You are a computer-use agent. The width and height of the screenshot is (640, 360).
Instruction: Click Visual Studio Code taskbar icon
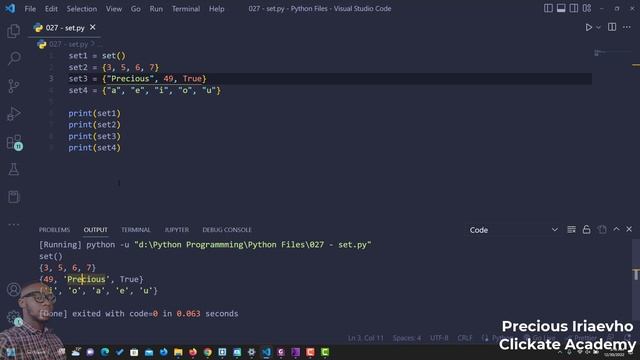tap(266, 352)
